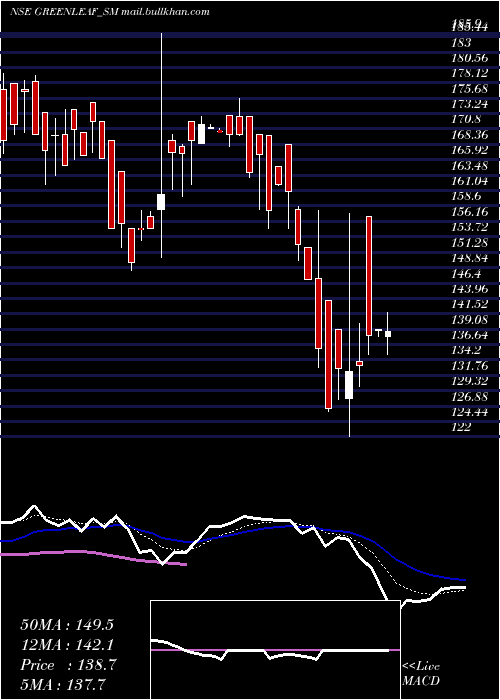
Task: Click the 134.2 price axis label
Action: [x=465, y=350]
